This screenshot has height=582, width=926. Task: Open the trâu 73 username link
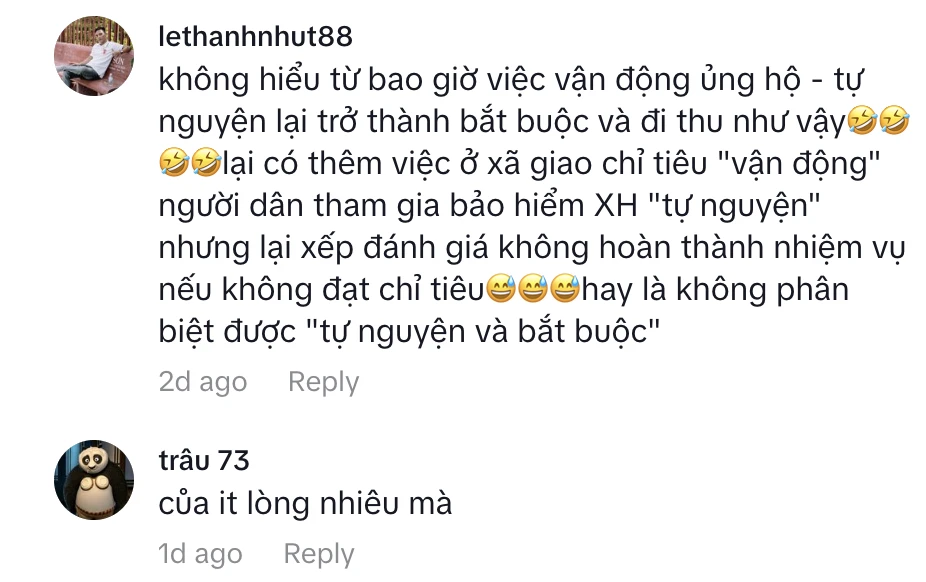tap(204, 460)
